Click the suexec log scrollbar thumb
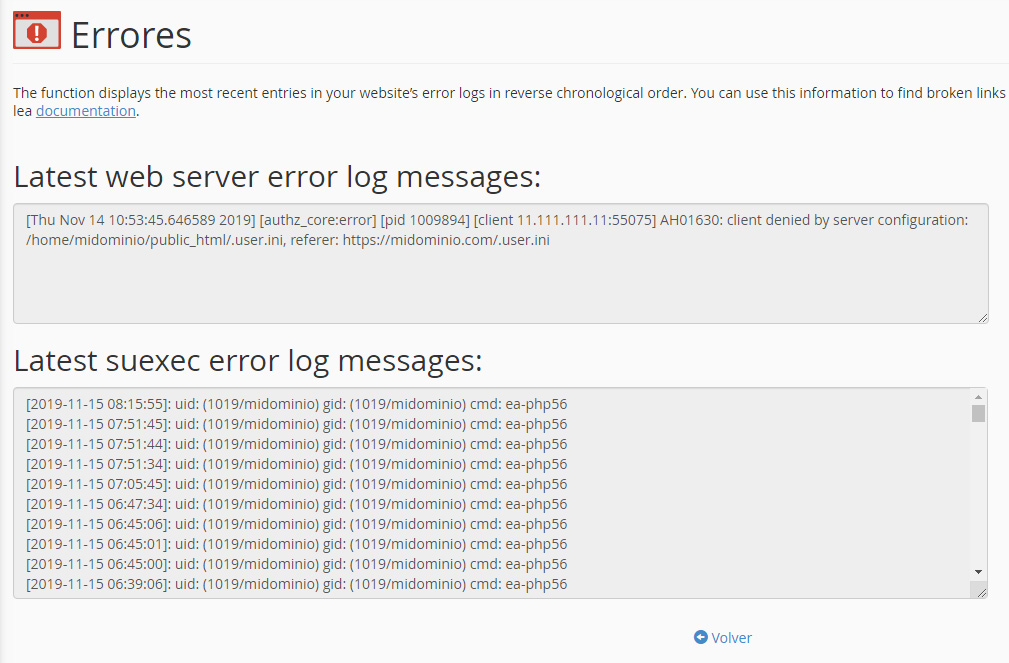The width and height of the screenshot is (1009, 663). coord(978,414)
